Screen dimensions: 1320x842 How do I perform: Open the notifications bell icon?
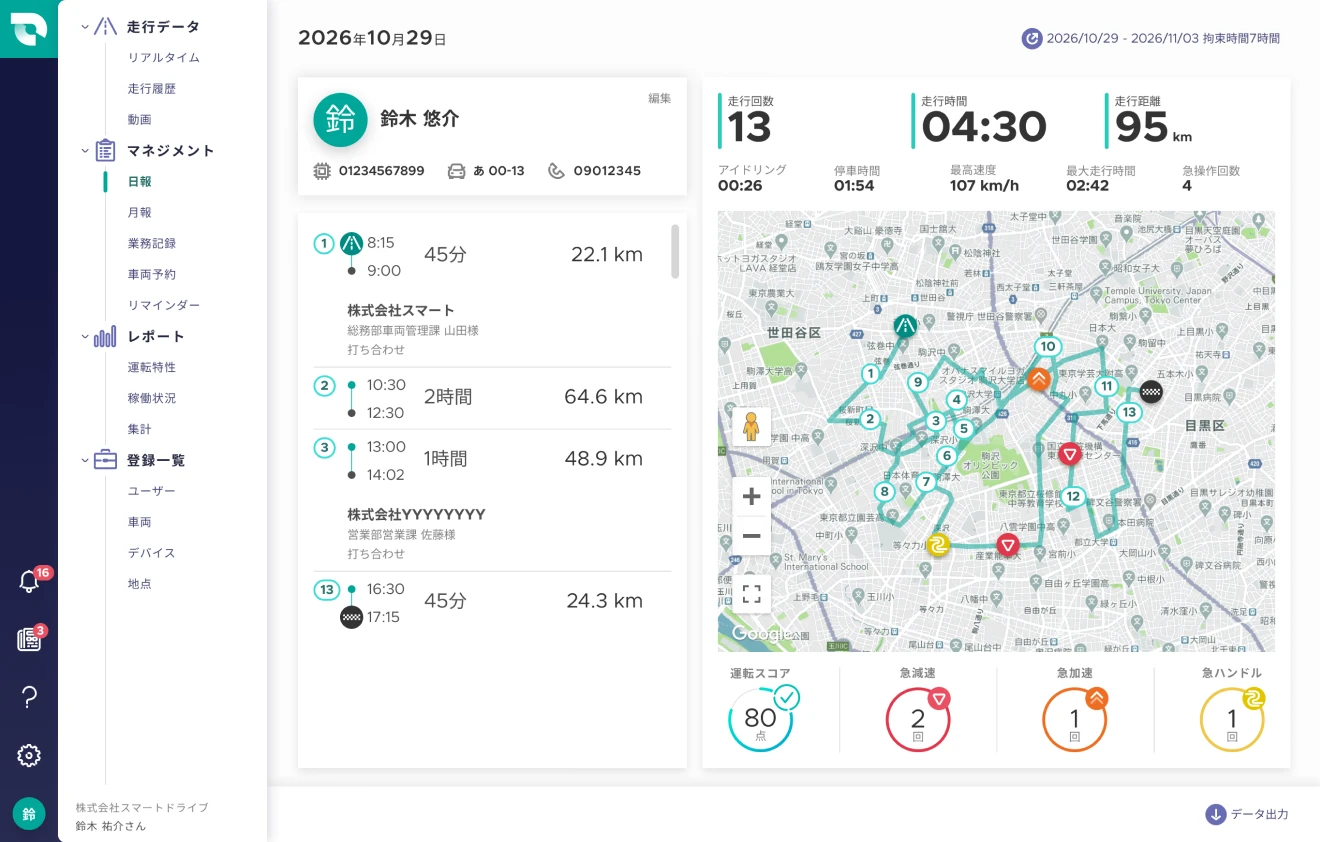click(x=29, y=582)
